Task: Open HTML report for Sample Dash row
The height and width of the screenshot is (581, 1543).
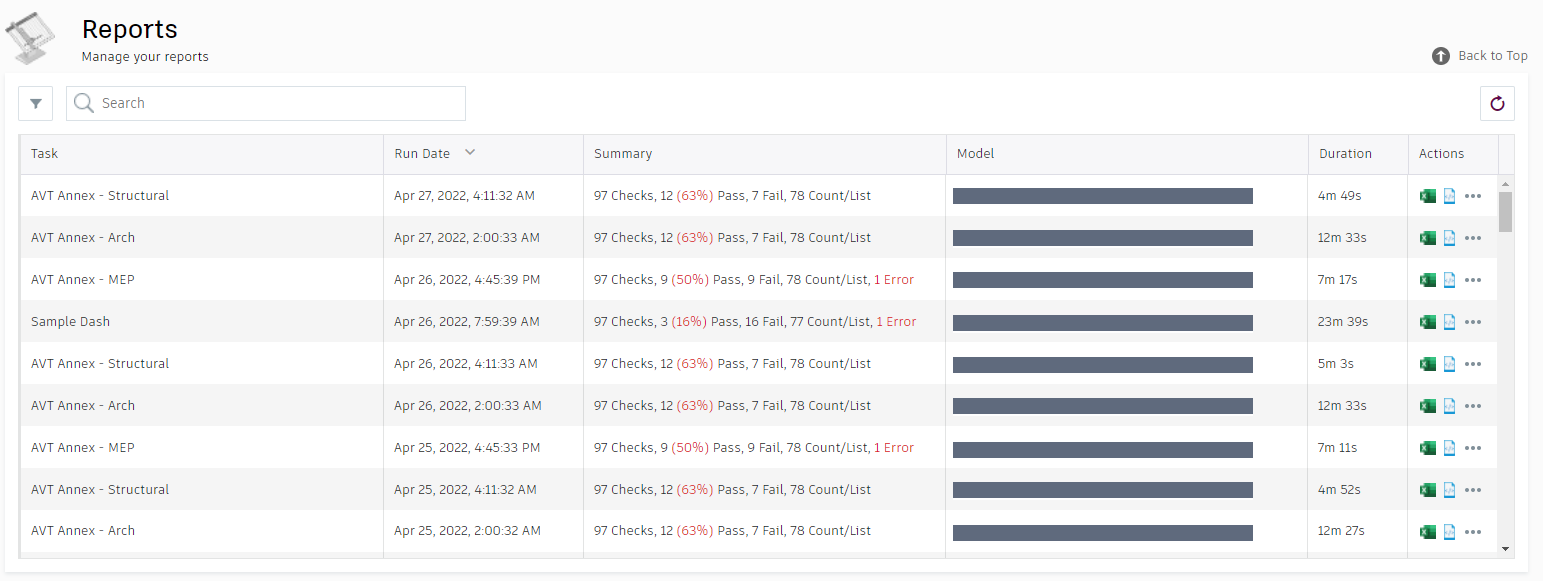Action: [1449, 322]
